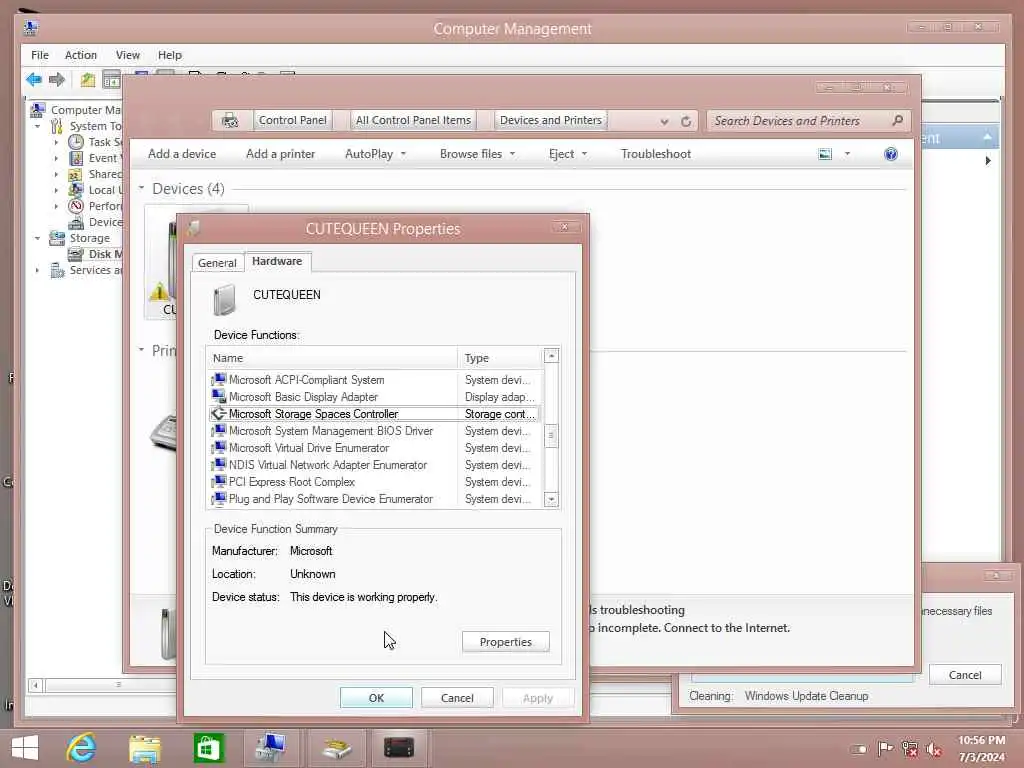Open Devices and Printers help icon

891,154
